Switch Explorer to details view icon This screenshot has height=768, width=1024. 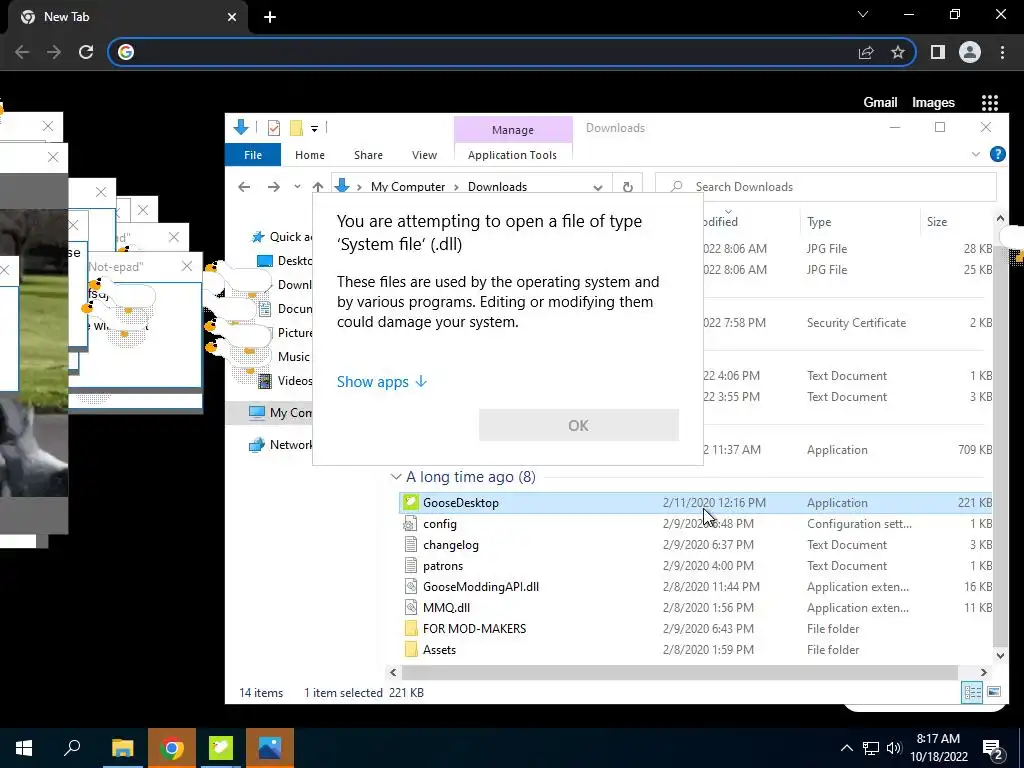pyautogui.click(x=972, y=692)
